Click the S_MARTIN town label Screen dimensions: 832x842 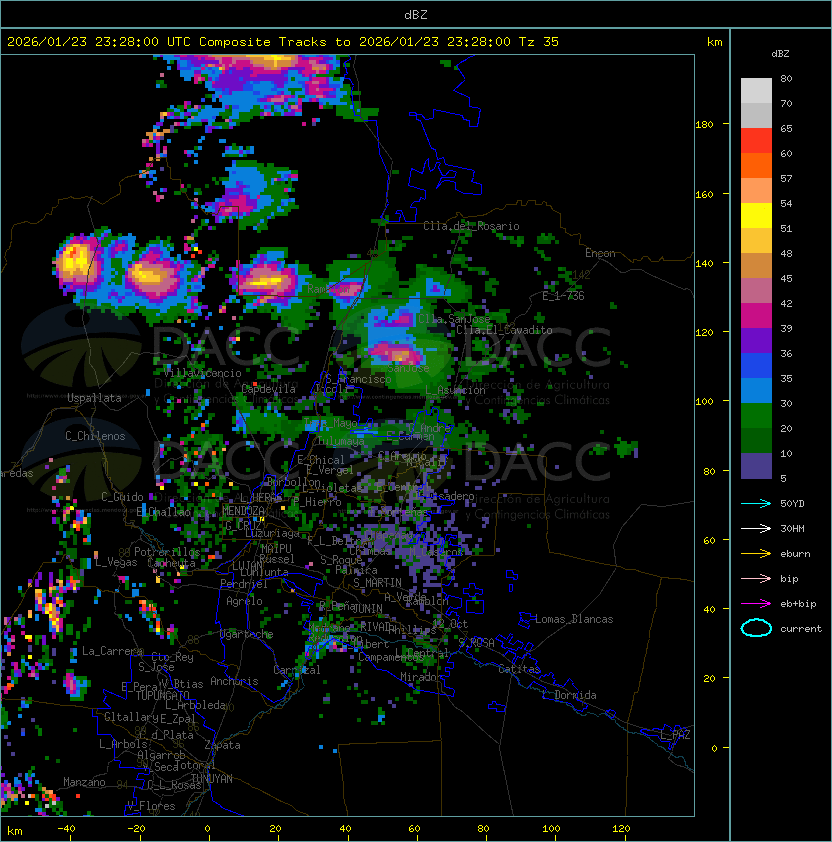point(376,583)
